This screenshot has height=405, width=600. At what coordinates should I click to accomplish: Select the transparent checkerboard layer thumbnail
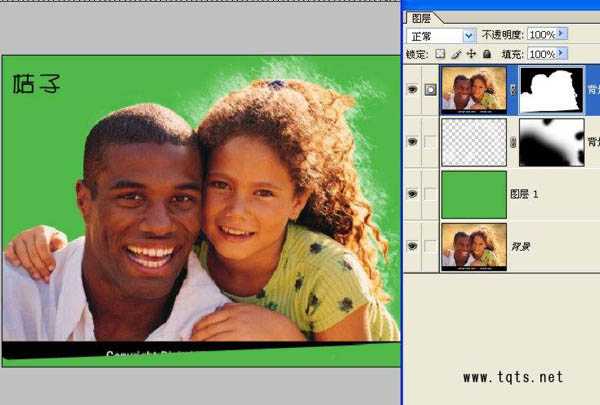coord(474,142)
